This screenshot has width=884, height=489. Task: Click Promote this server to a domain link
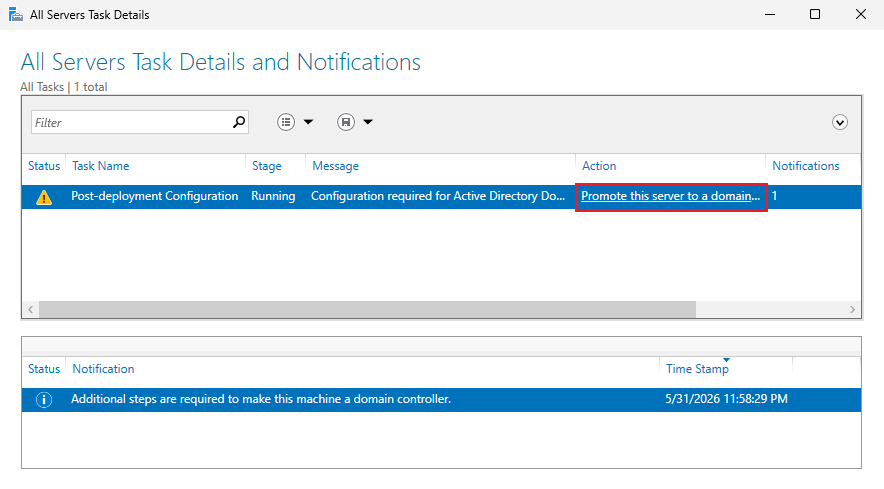(x=670, y=196)
